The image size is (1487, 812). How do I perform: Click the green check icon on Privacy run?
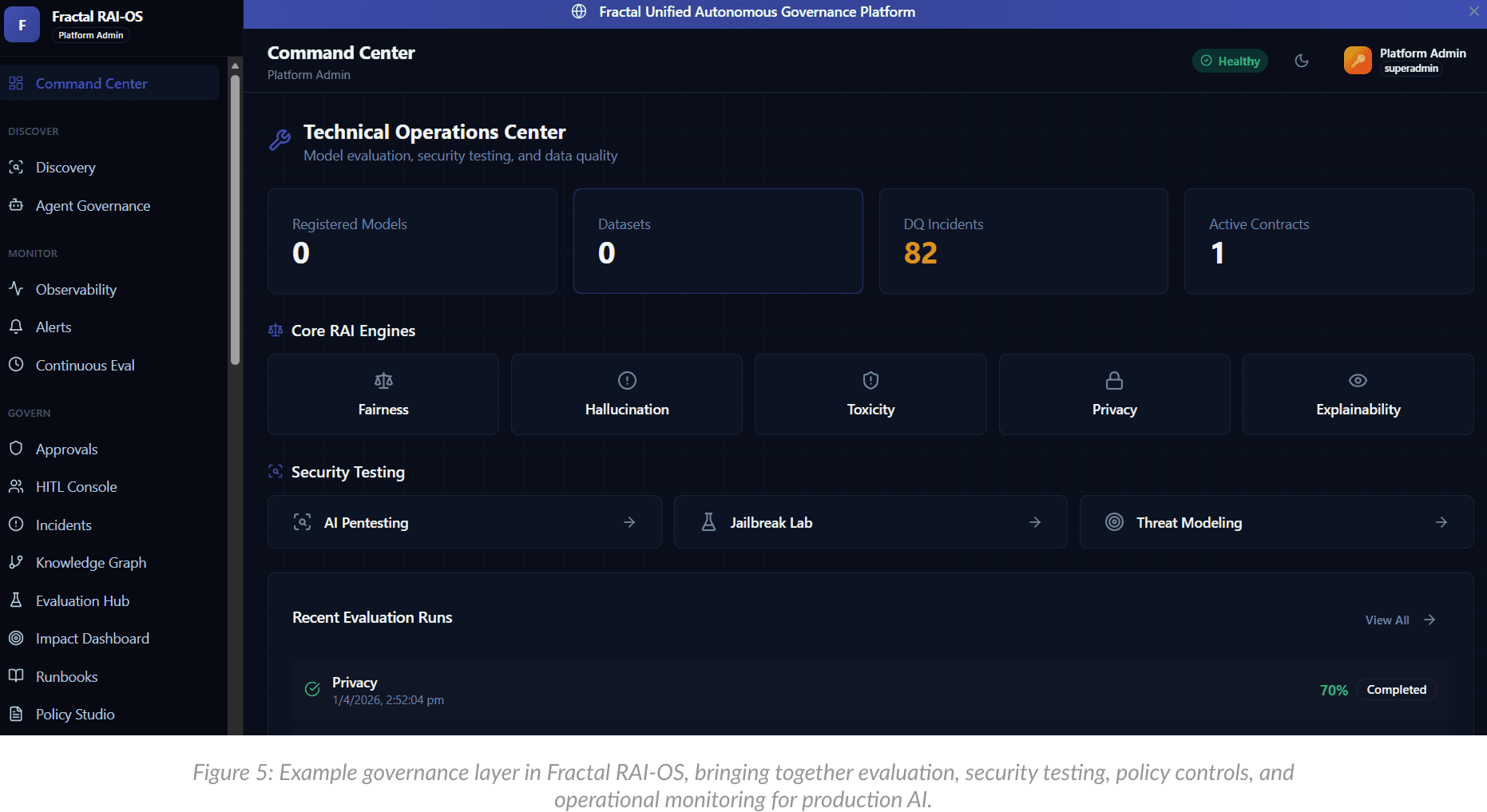(x=312, y=689)
